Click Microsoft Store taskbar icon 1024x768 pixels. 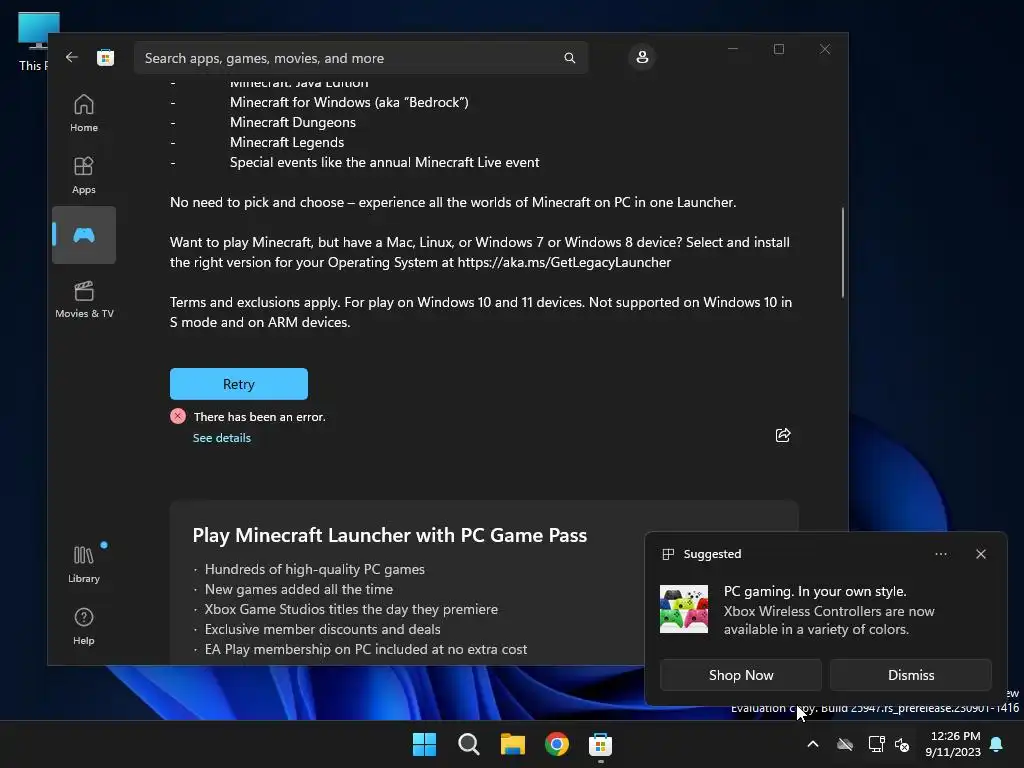(x=601, y=744)
